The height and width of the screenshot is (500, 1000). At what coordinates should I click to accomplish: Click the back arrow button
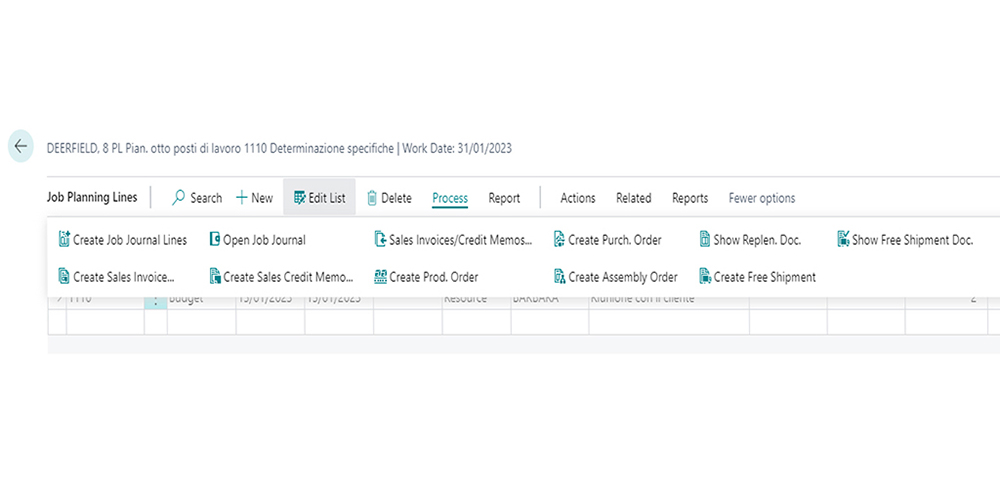click(20, 146)
